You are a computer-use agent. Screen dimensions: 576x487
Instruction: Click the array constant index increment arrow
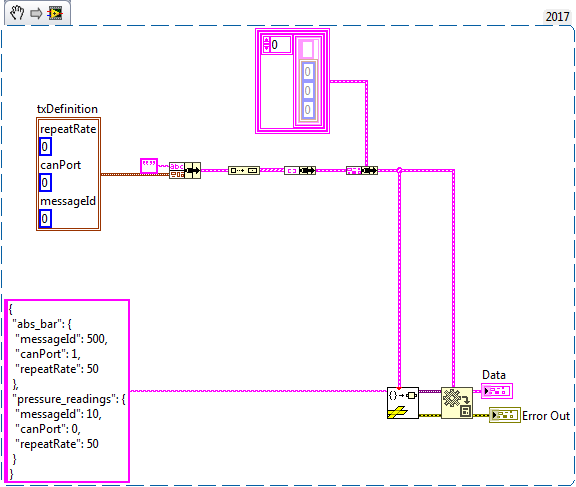[x=267, y=41]
